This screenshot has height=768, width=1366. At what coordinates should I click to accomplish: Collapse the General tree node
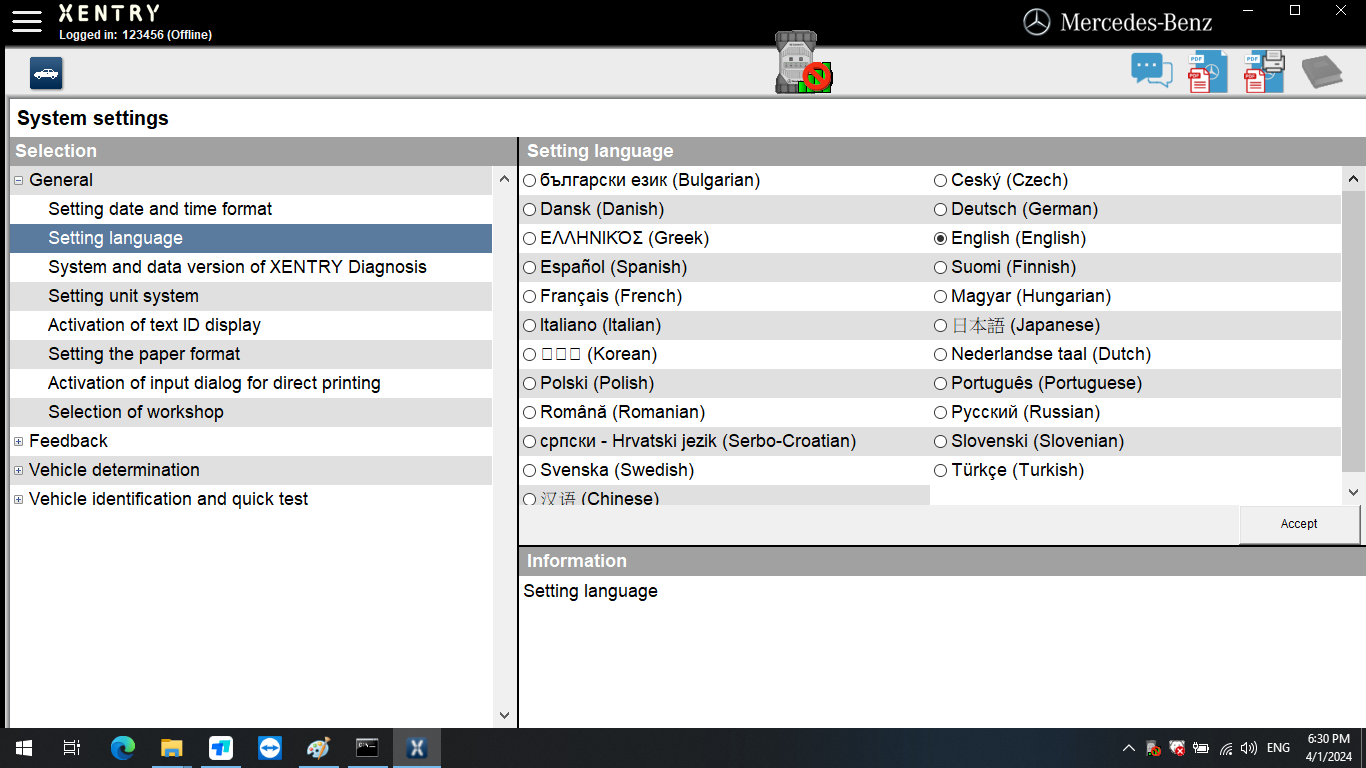coord(19,181)
